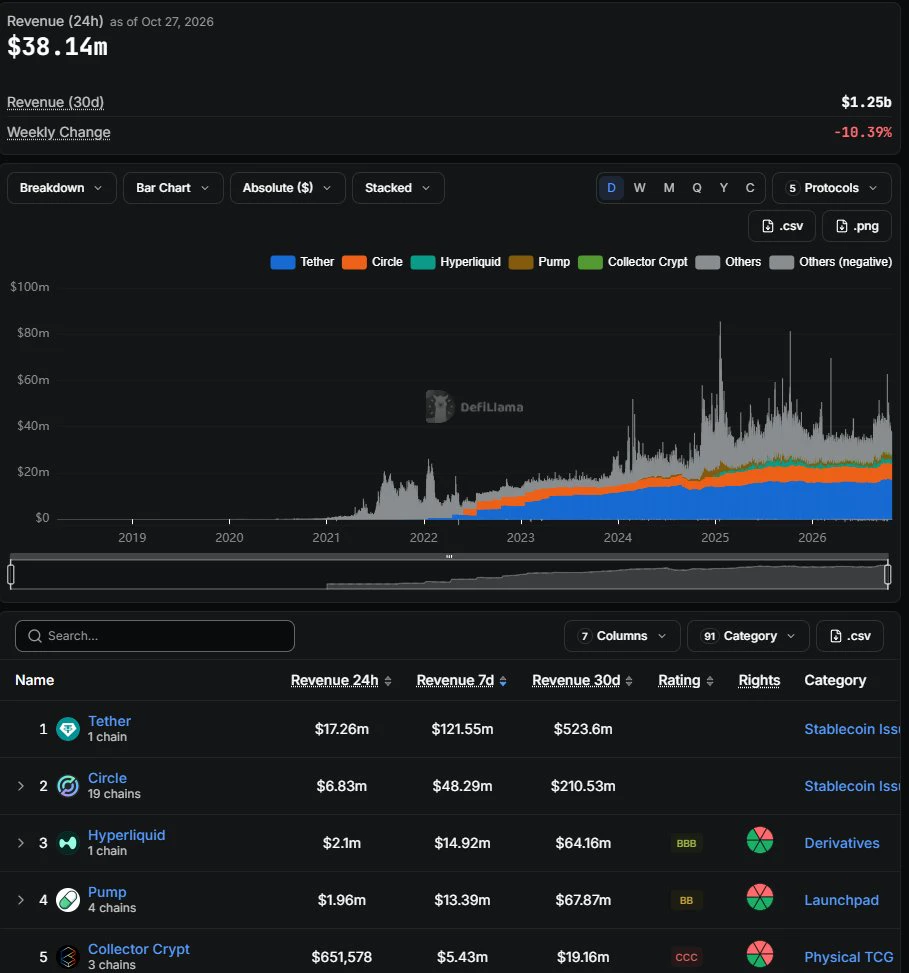This screenshot has width=909, height=973.
Task: Click Hyperliquid's BBB rating badge
Action: [x=686, y=843]
